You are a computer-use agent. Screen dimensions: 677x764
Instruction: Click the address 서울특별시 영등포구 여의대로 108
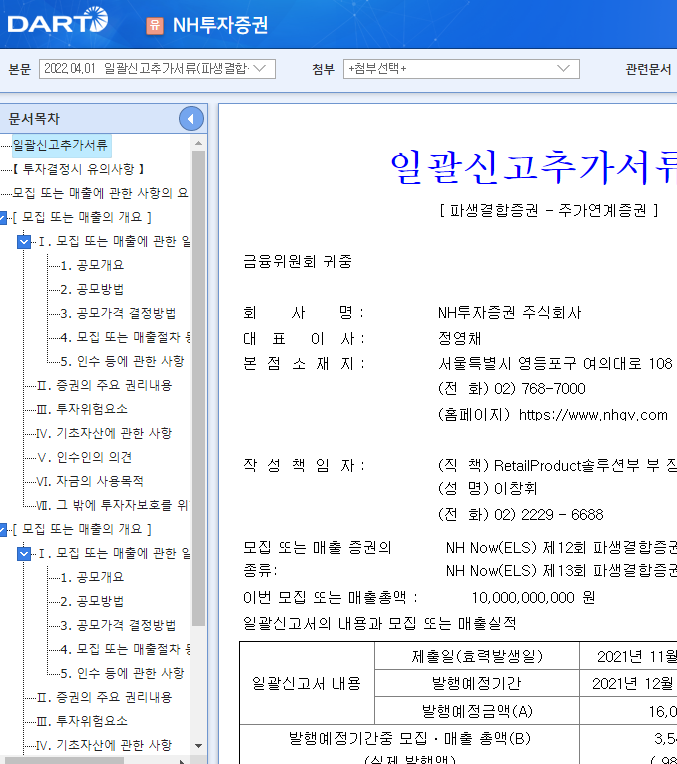pos(555,363)
